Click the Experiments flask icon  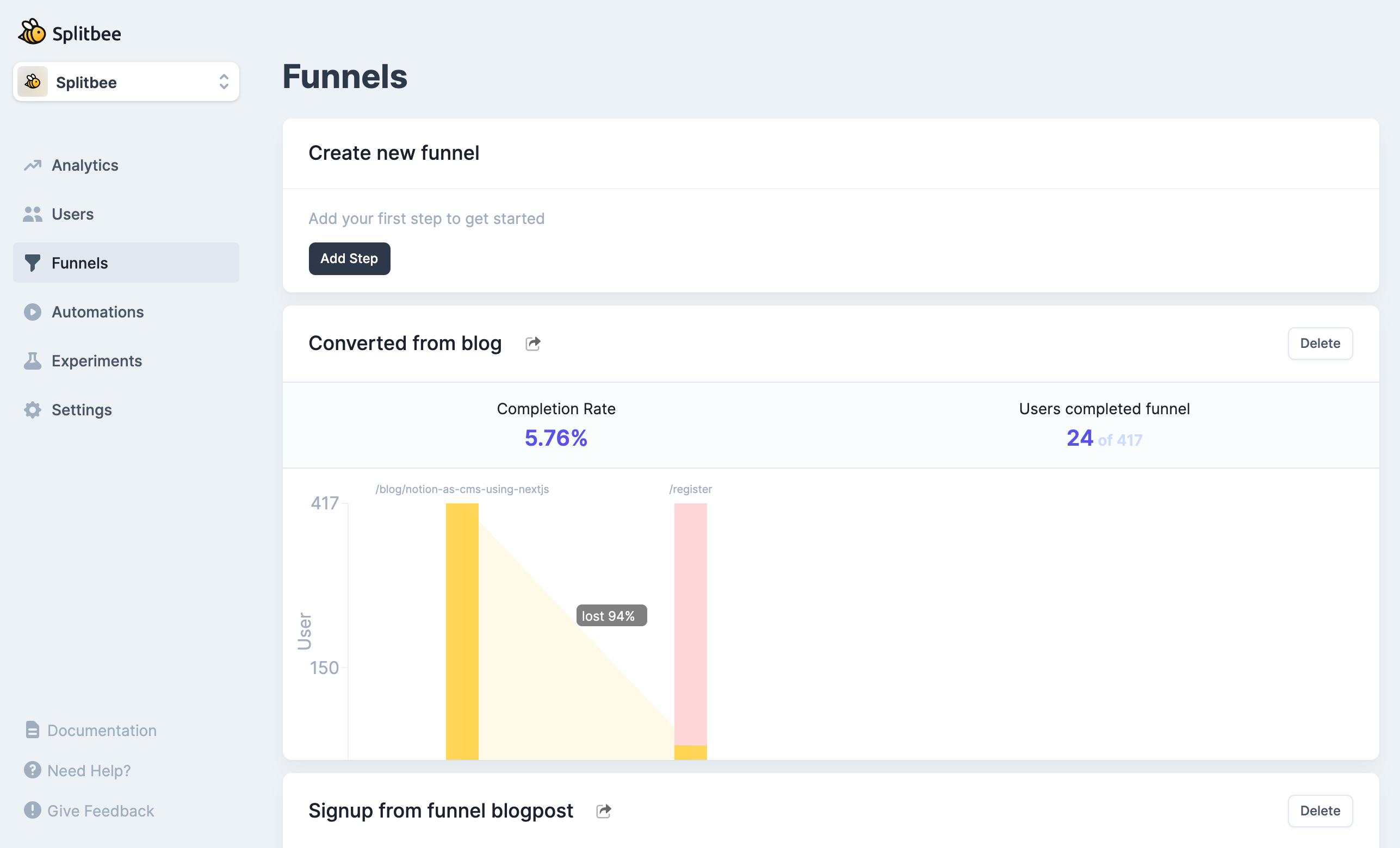(x=33, y=360)
